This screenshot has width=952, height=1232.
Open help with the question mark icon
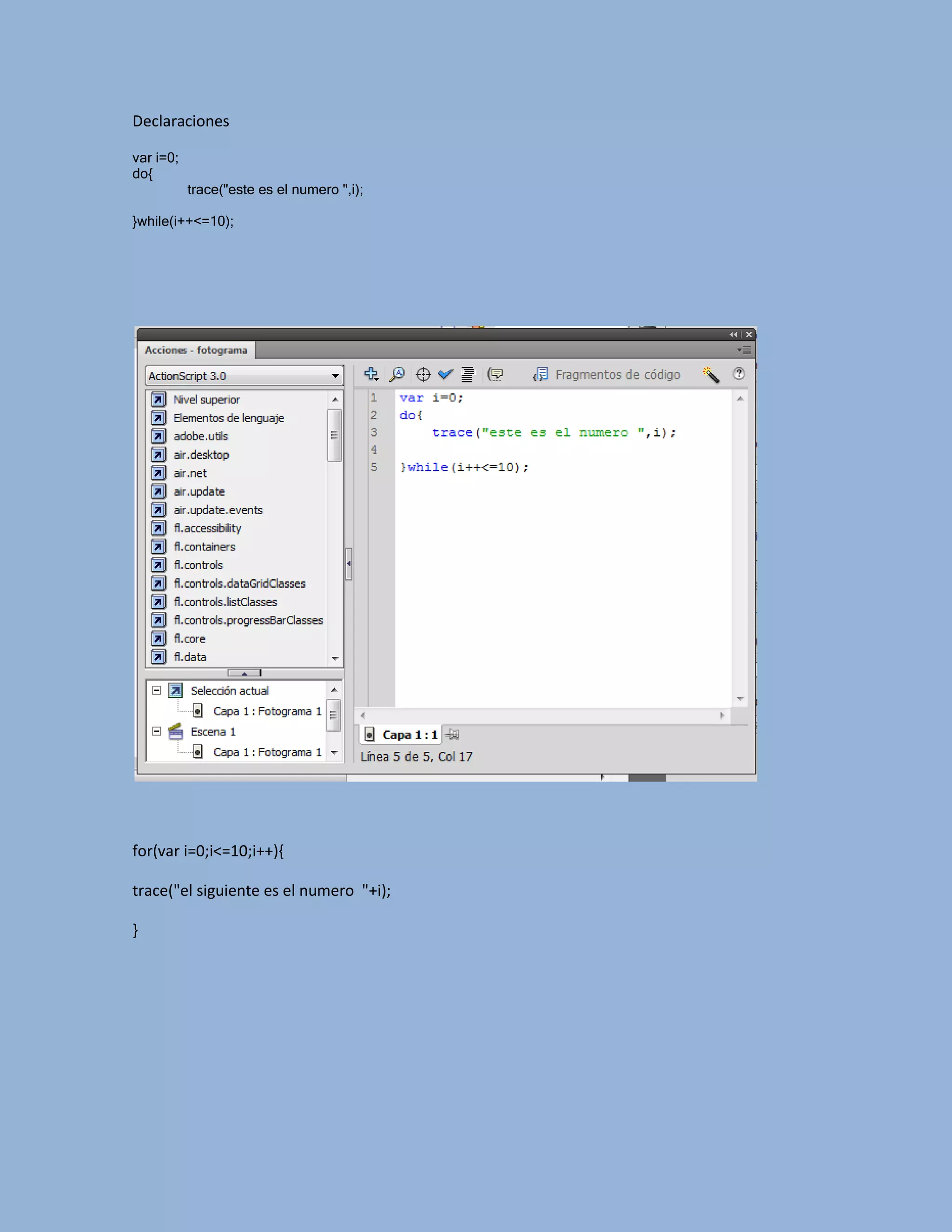(x=738, y=373)
